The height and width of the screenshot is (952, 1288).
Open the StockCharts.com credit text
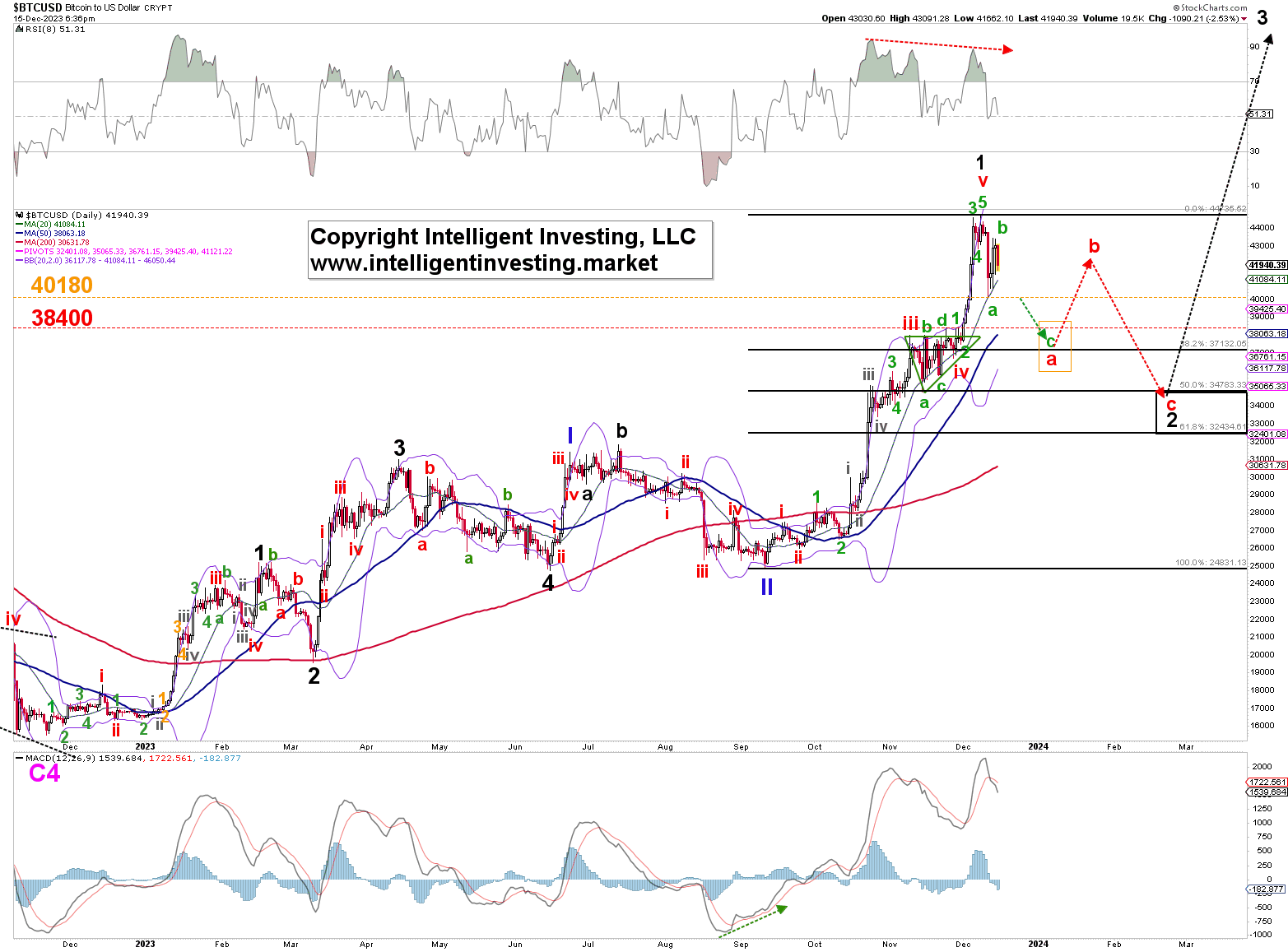tap(1210, 7)
